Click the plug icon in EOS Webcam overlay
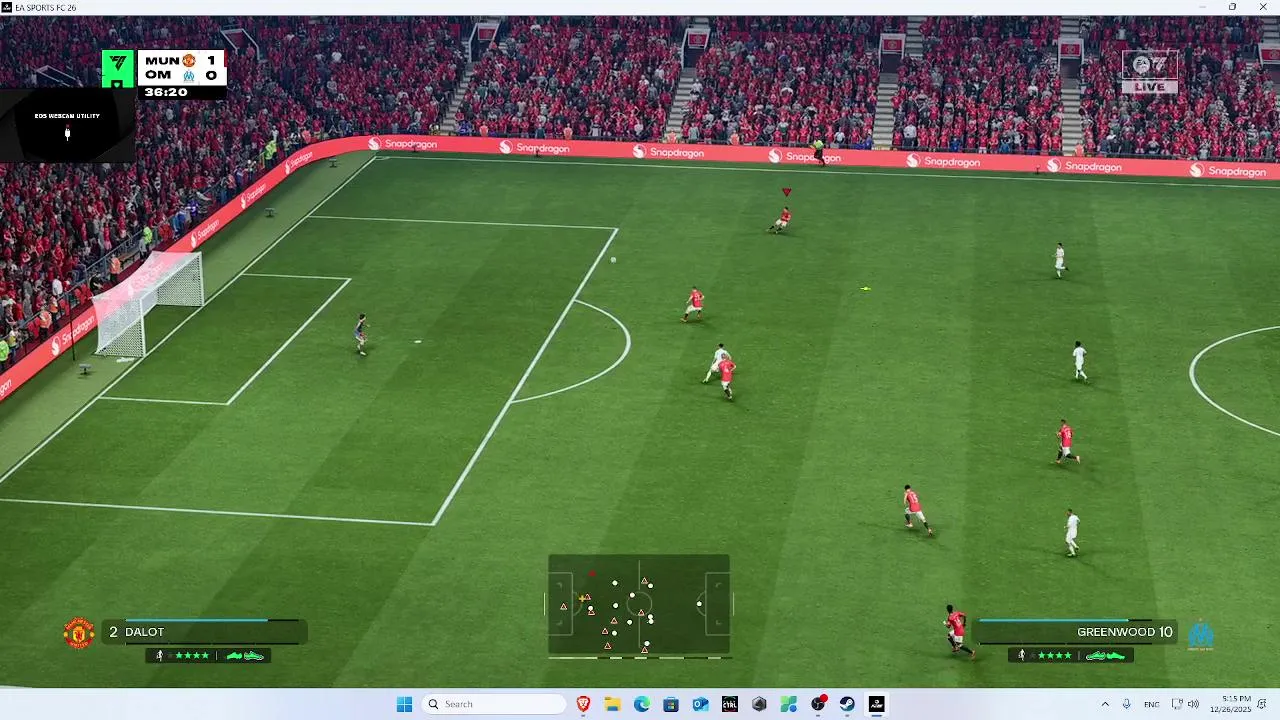 pyautogui.click(x=67, y=134)
